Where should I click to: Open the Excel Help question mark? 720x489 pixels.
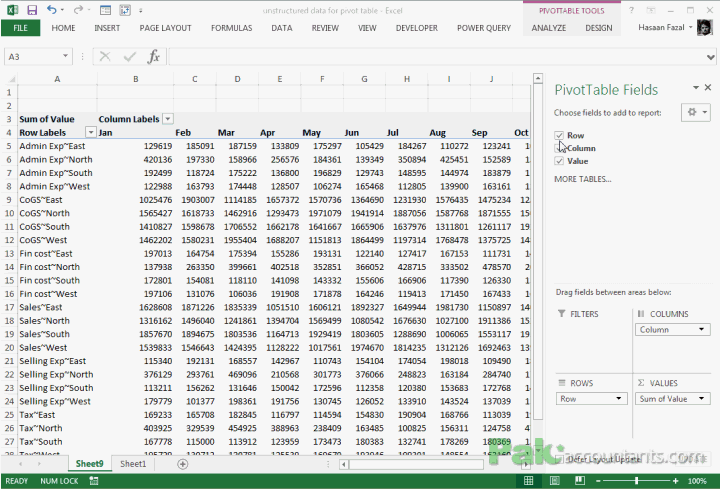631,10
